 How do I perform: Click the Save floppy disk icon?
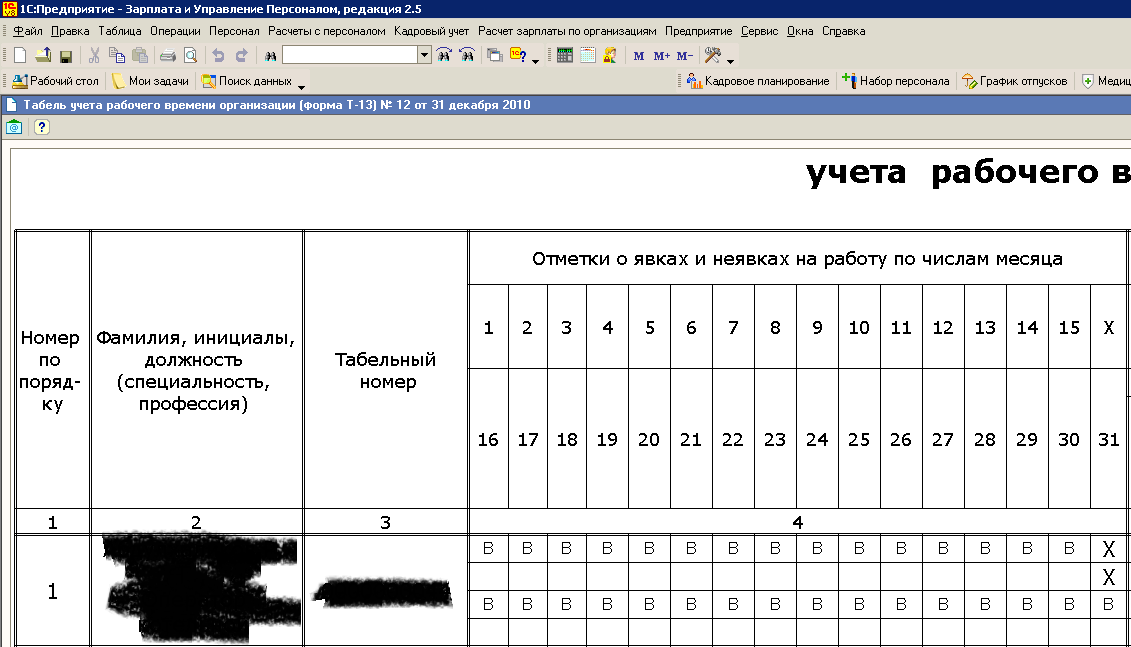[66, 55]
